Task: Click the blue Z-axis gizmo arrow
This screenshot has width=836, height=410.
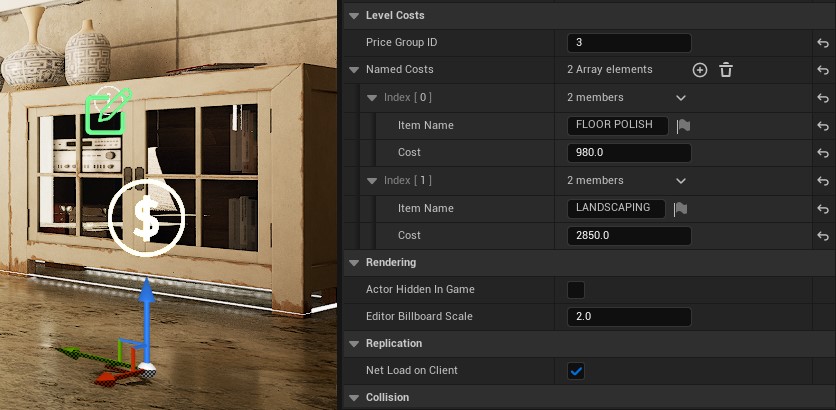Action: 147,310
